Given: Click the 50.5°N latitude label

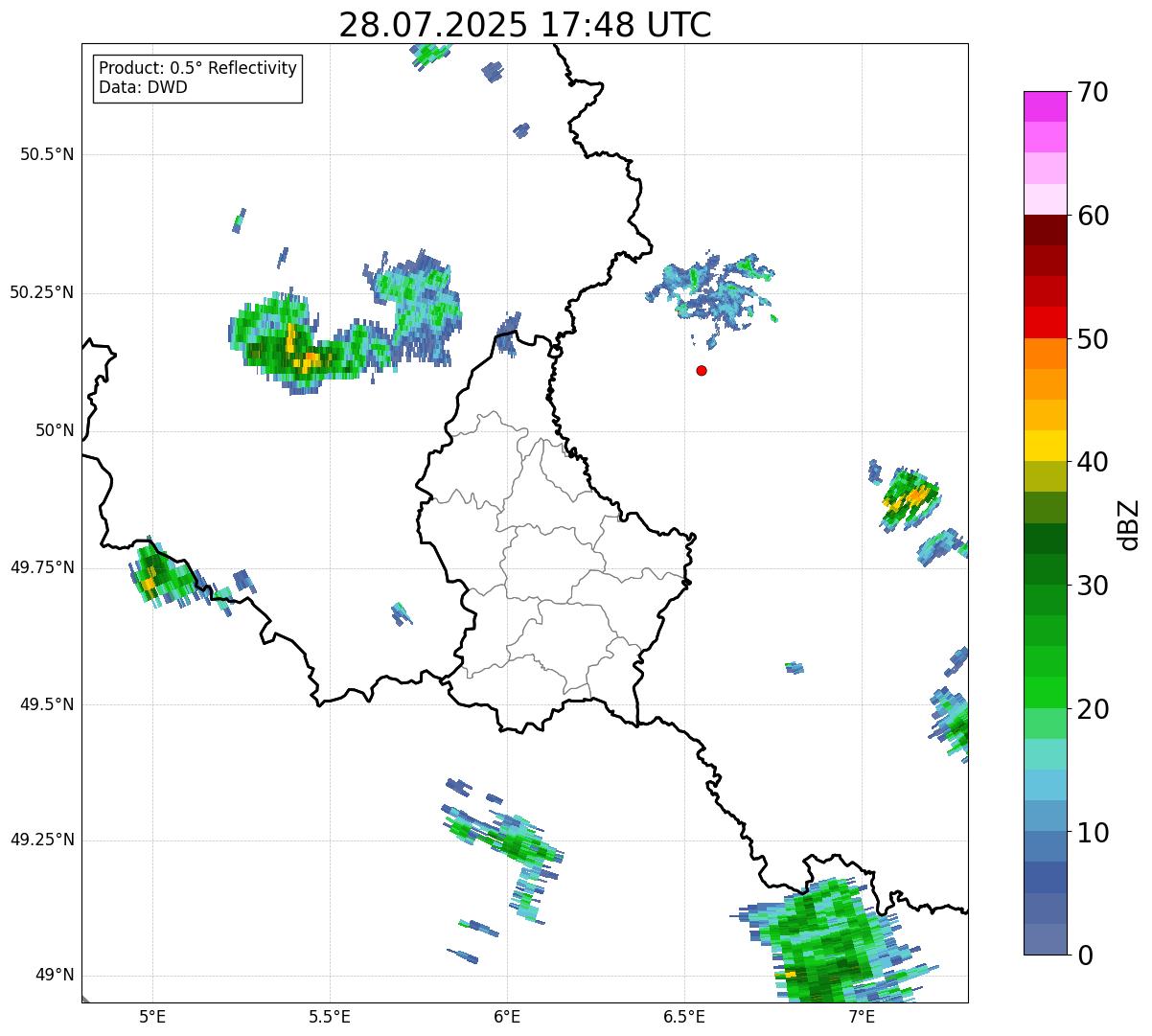Looking at the screenshot, I should click(x=47, y=154).
